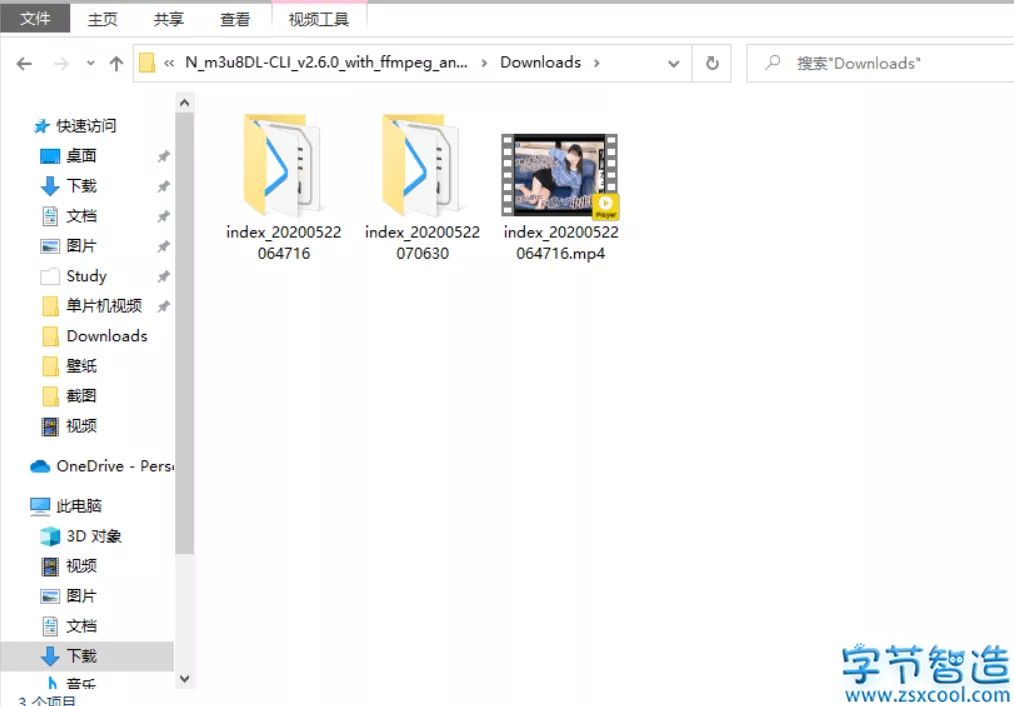The height and width of the screenshot is (706, 1014).
Task: Open 视频 under 此电脑
Action: [x=81, y=566]
